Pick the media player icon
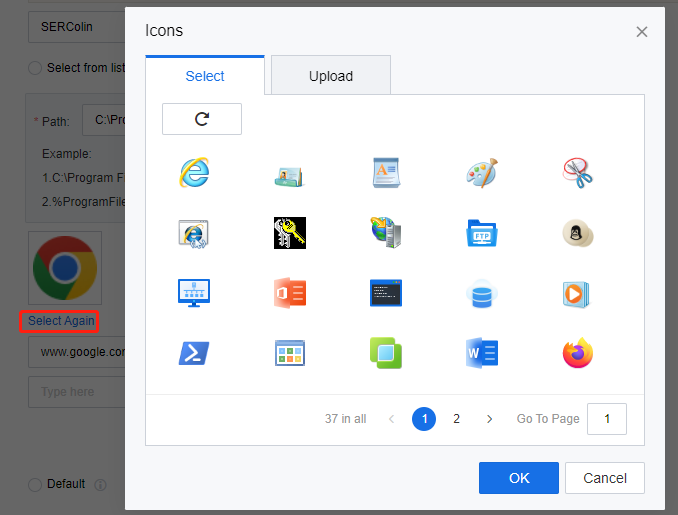This screenshot has width=678, height=515. pyautogui.click(x=576, y=294)
